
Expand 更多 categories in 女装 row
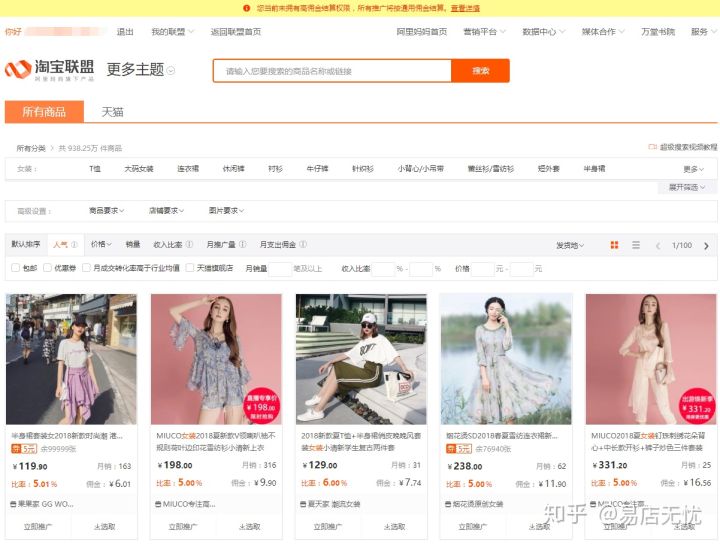[x=693, y=169]
